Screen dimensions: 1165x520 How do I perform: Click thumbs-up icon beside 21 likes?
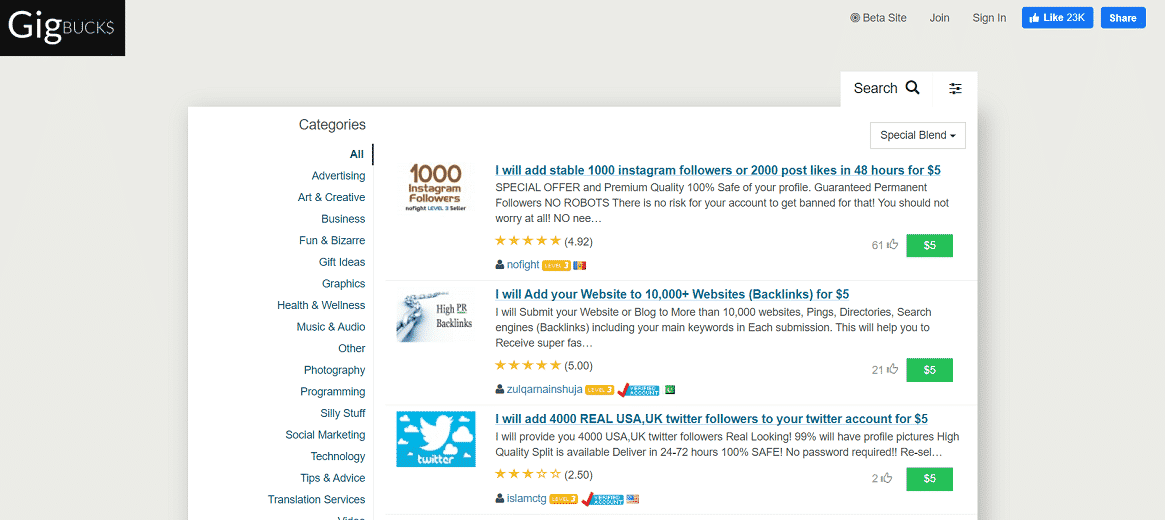click(893, 369)
